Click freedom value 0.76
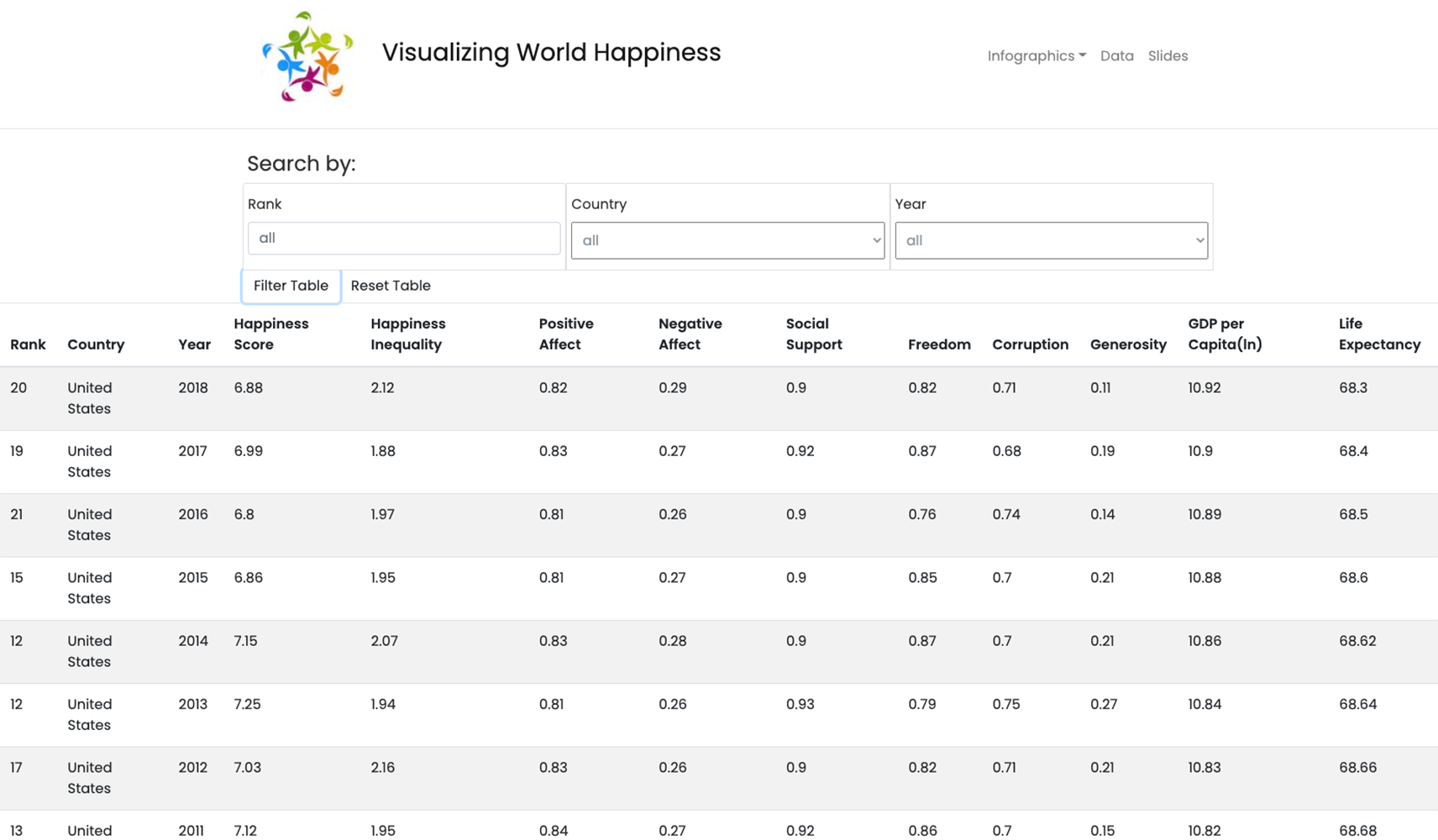The height and width of the screenshot is (840, 1438). click(x=922, y=514)
